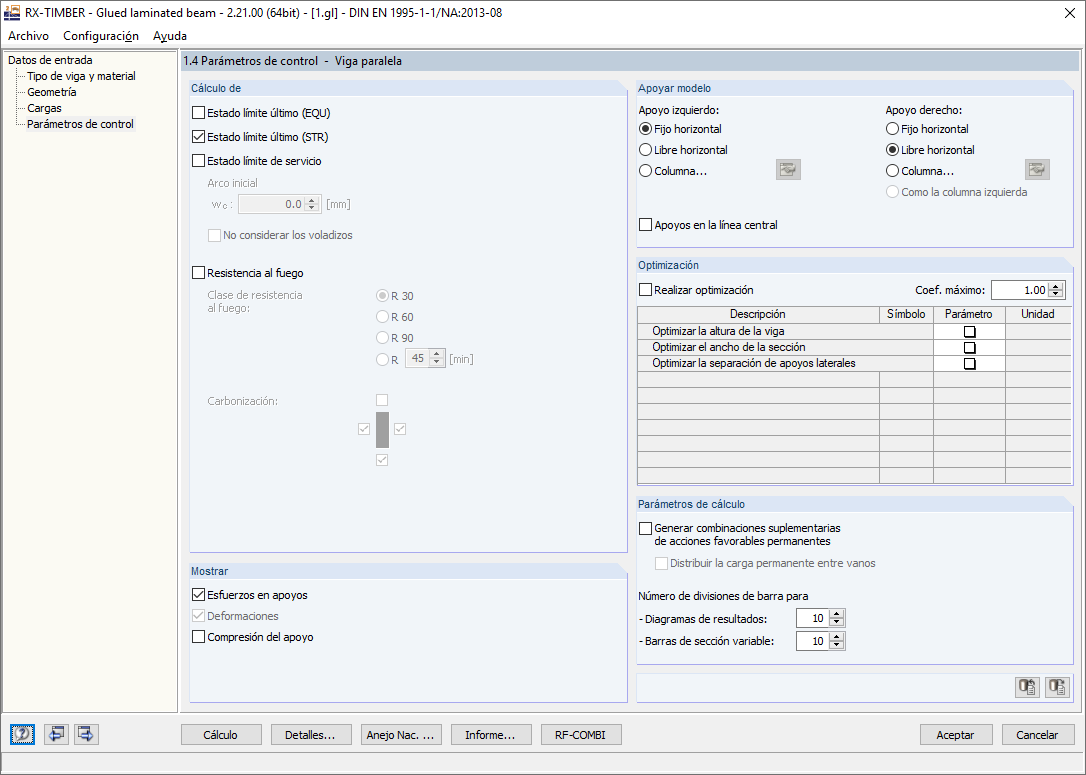Open the Archivo menu

coord(28,36)
